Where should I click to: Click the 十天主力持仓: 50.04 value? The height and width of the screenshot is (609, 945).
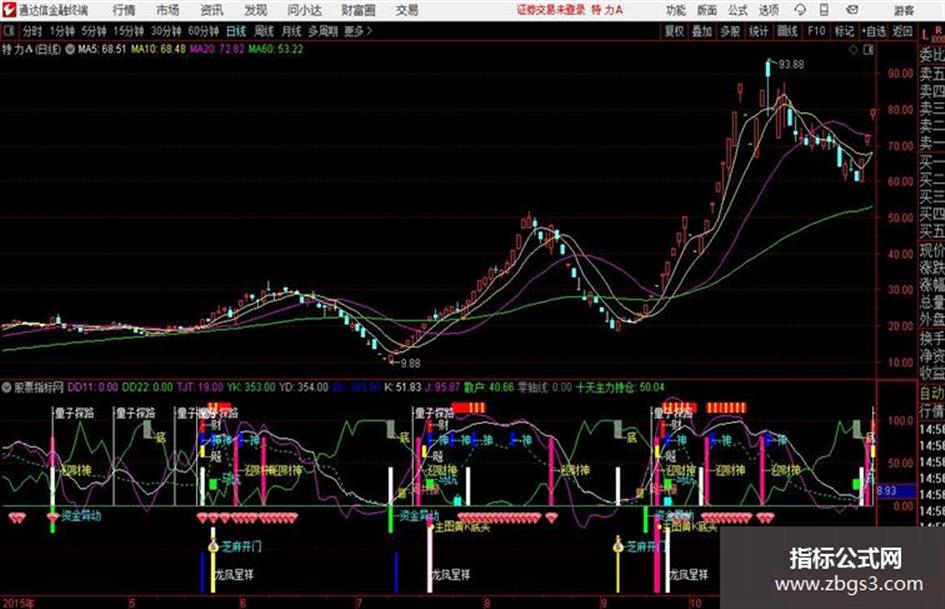(x=620, y=387)
